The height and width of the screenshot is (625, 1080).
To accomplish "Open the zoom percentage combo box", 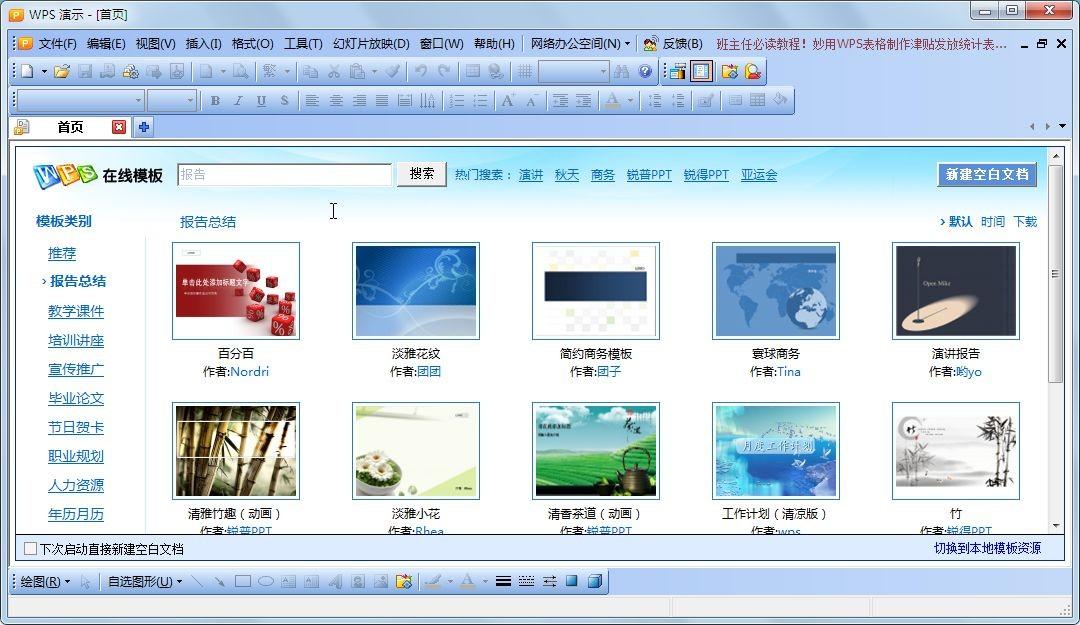I will 574,71.
